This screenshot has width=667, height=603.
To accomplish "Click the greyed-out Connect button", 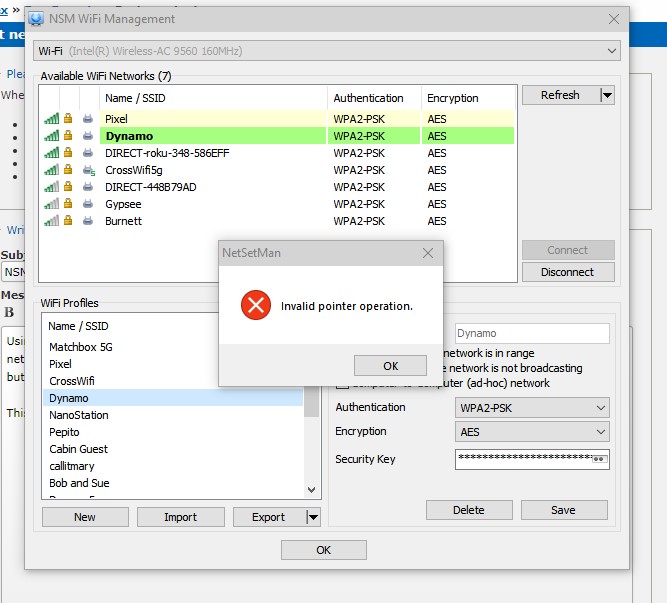I will [x=568, y=250].
